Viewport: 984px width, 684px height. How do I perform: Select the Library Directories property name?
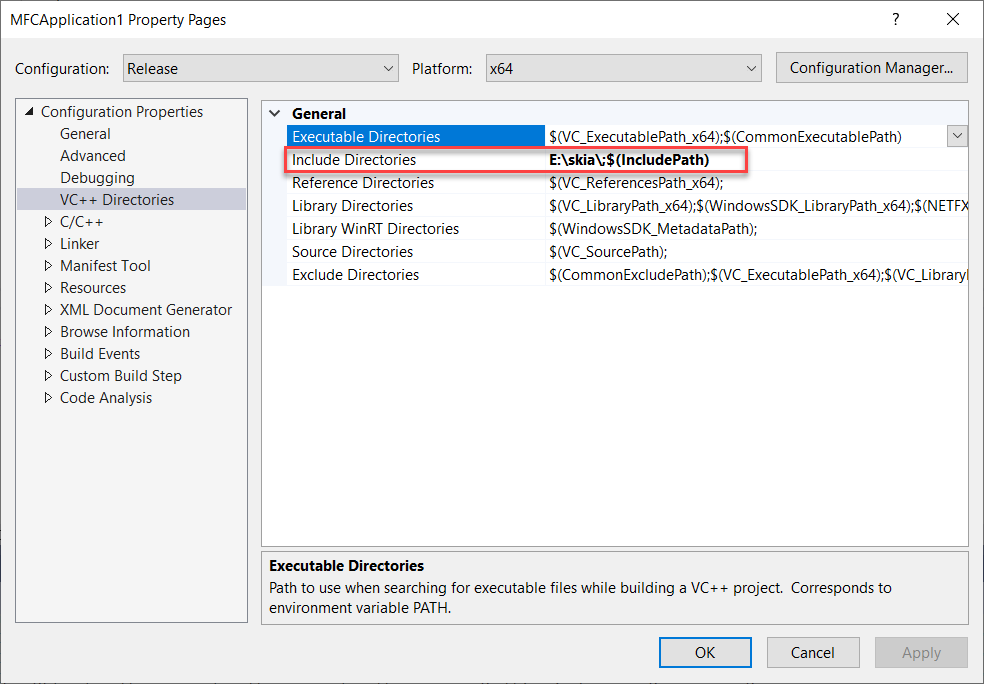[352, 206]
